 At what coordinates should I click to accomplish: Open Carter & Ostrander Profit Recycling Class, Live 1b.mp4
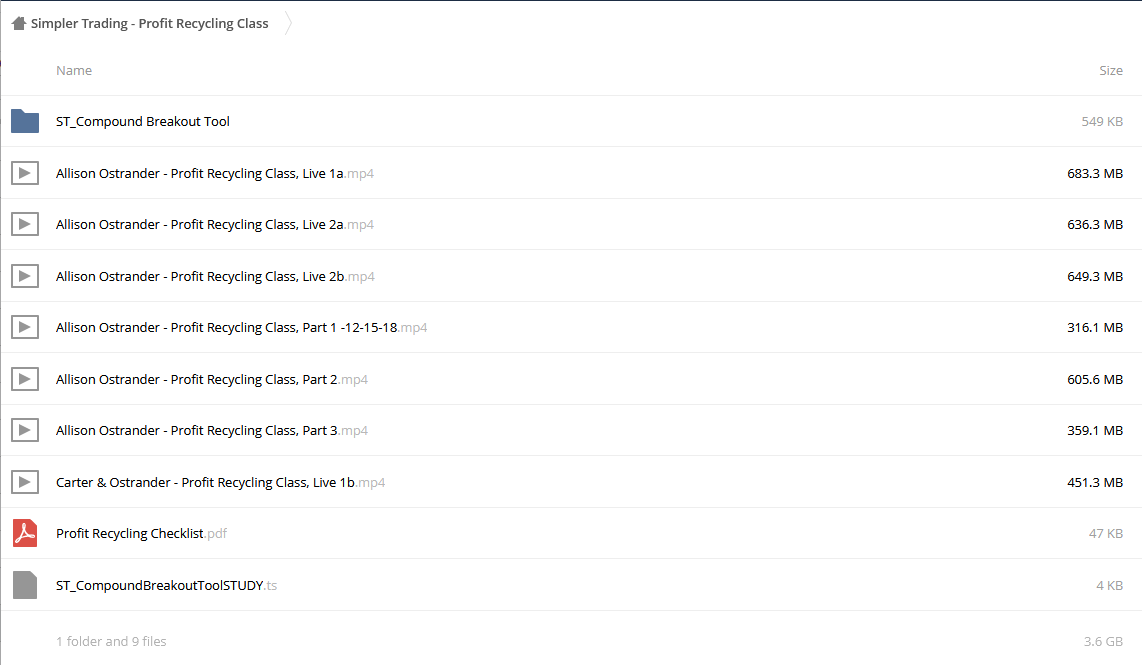(221, 482)
